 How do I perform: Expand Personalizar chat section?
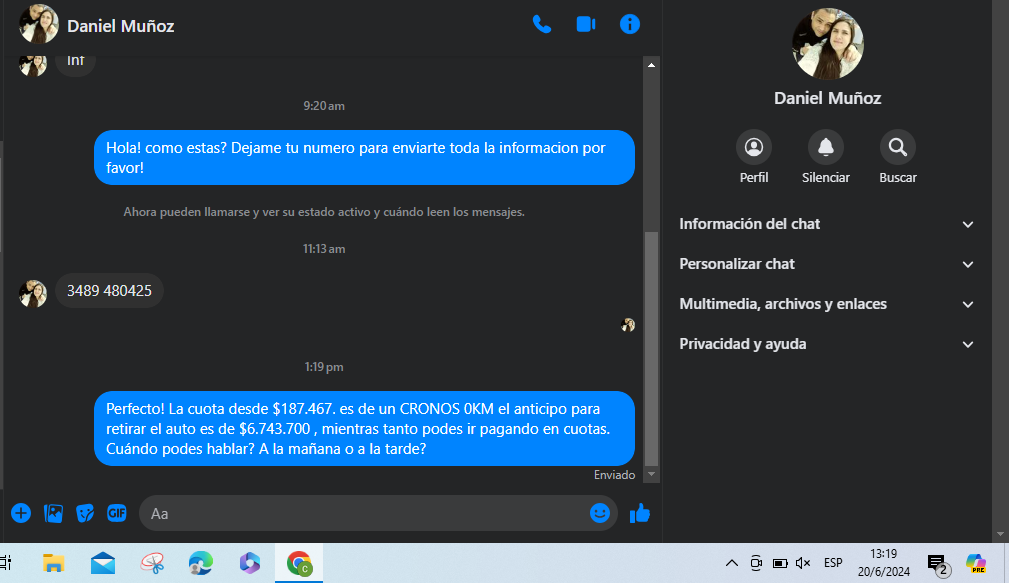tap(823, 264)
